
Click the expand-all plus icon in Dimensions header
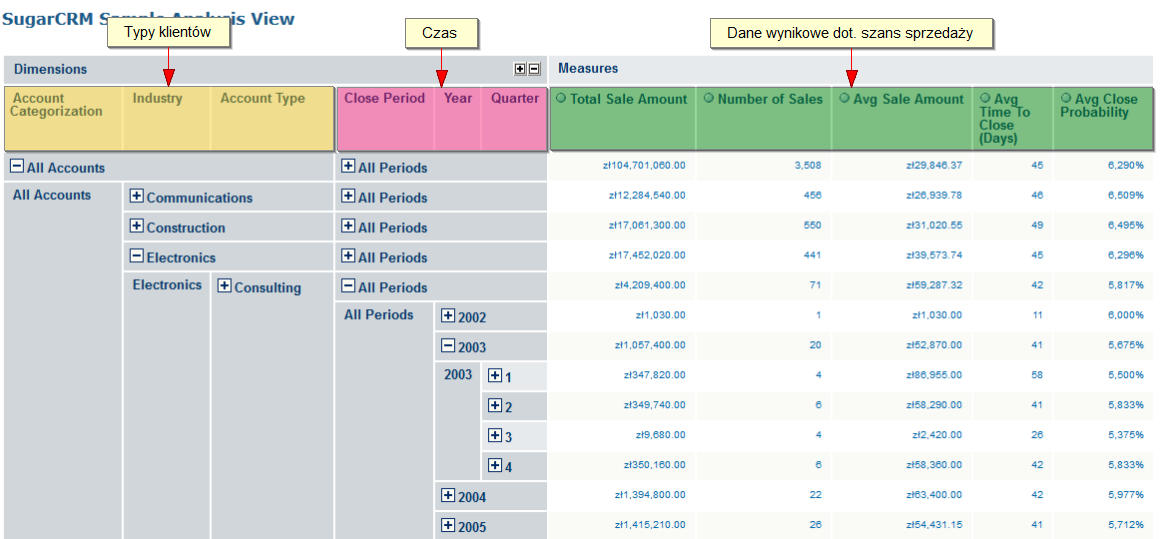(520, 69)
